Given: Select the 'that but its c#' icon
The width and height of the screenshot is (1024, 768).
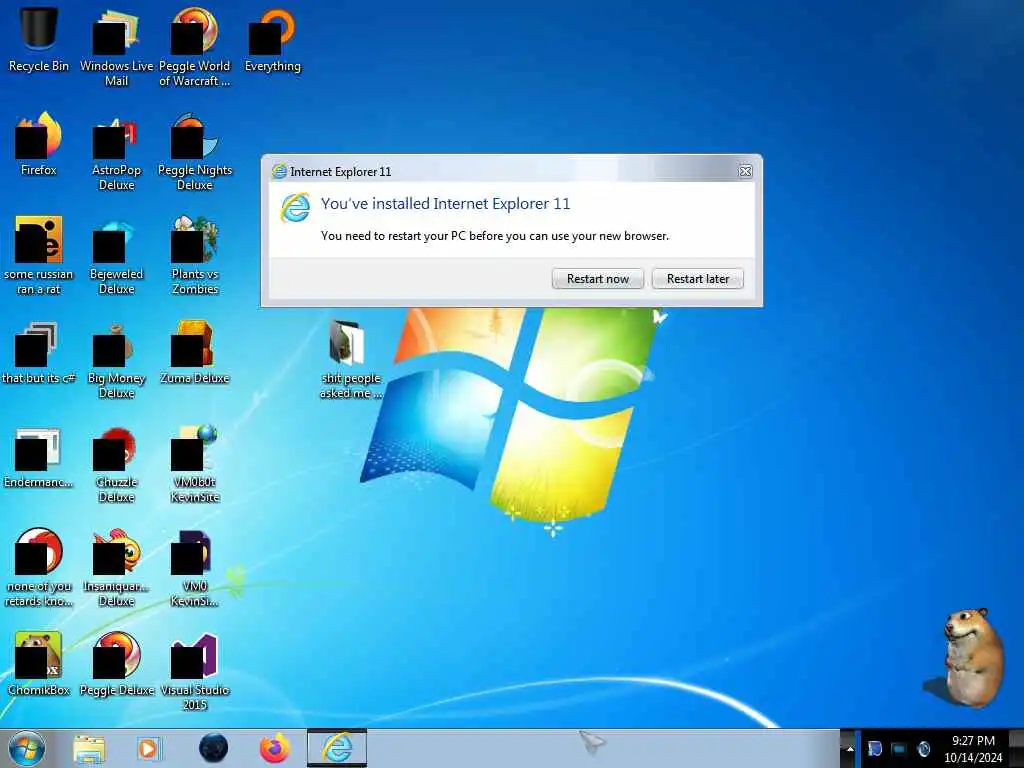Looking at the screenshot, I should click(x=39, y=353).
